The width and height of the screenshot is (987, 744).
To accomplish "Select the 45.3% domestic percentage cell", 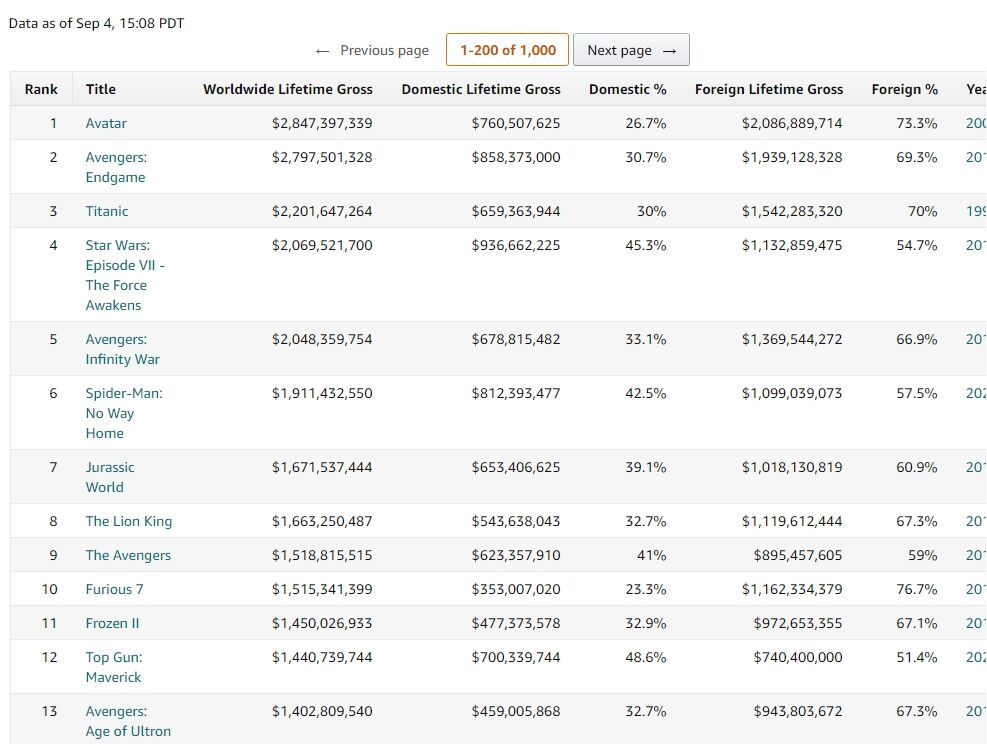I will click(646, 245).
